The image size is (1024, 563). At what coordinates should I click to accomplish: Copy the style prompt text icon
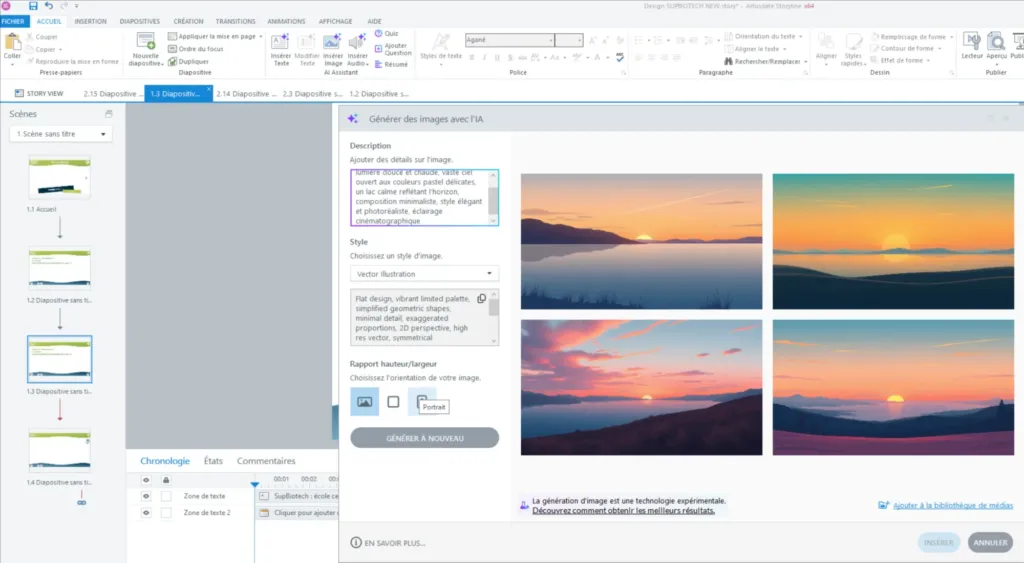tap(481, 299)
